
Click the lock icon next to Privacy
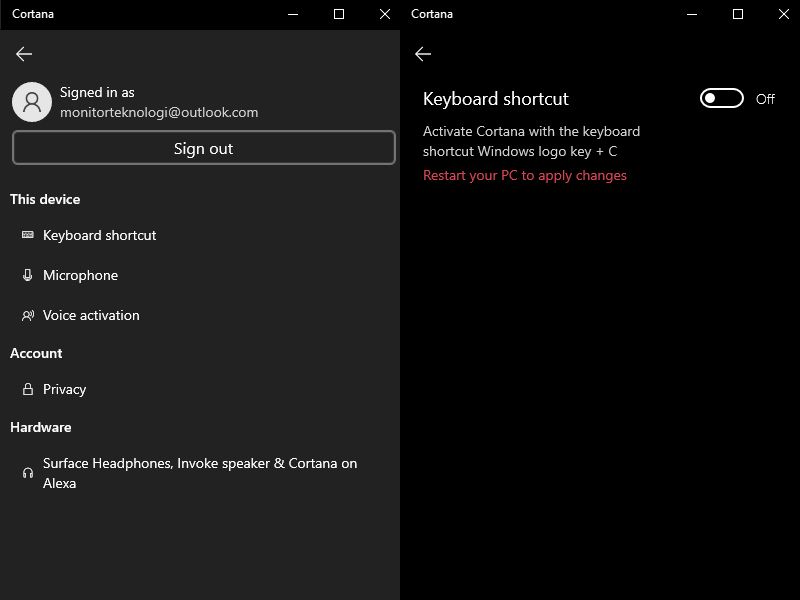28,389
